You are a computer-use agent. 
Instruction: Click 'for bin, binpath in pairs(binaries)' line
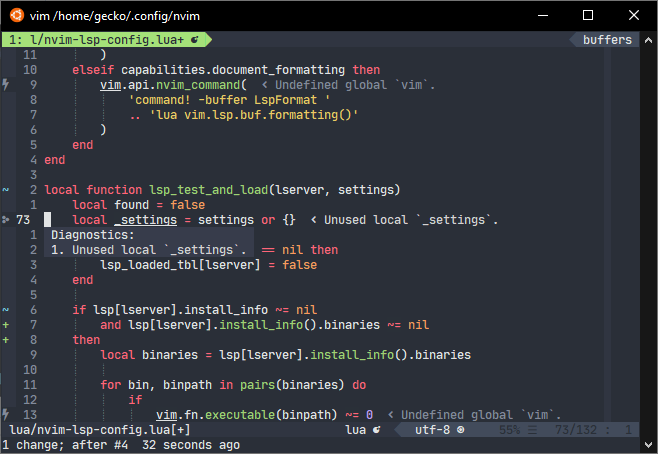(x=233, y=385)
